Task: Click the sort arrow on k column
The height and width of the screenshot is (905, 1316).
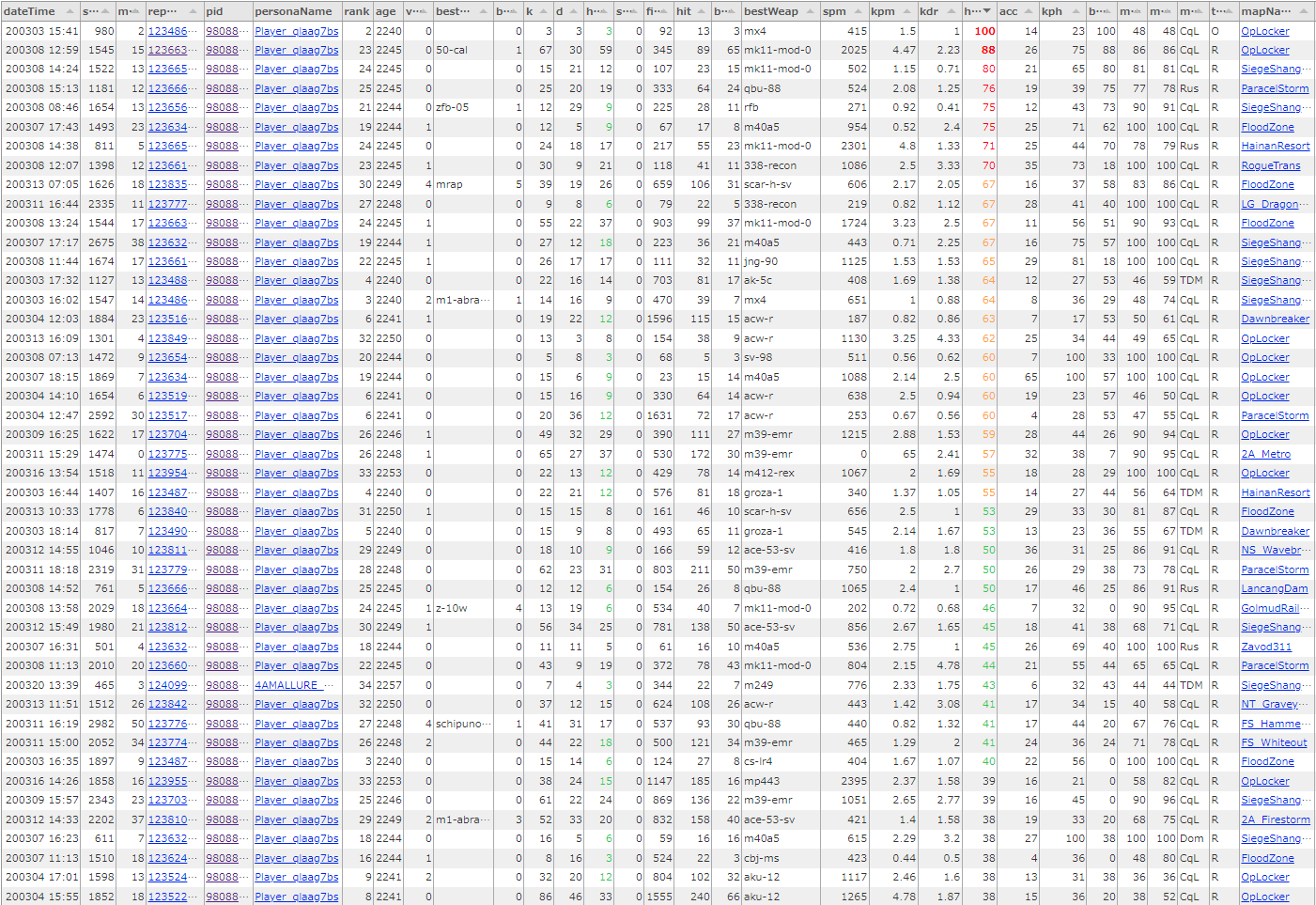Action: (x=545, y=11)
